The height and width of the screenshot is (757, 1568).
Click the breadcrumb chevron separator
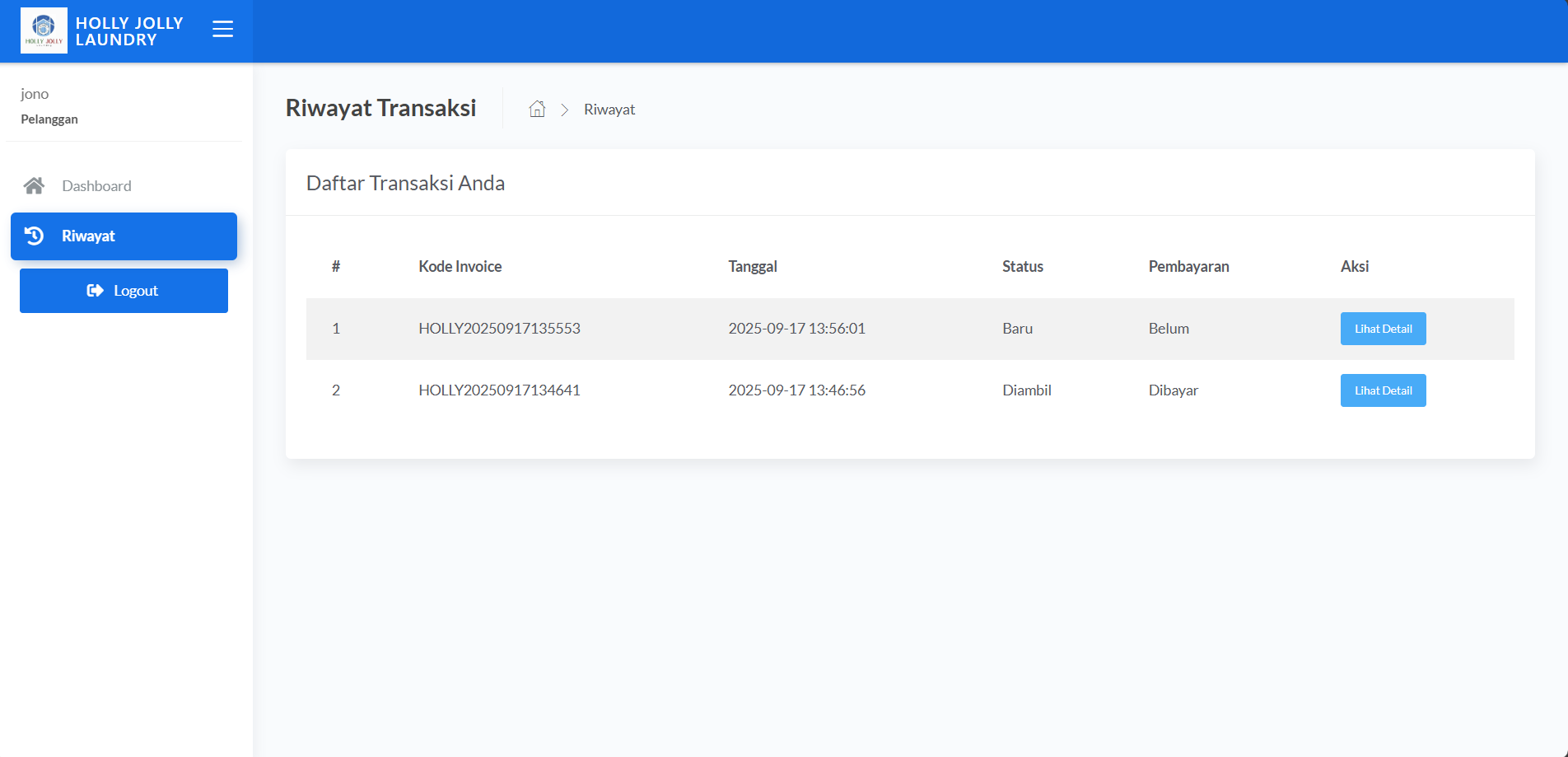(x=565, y=110)
